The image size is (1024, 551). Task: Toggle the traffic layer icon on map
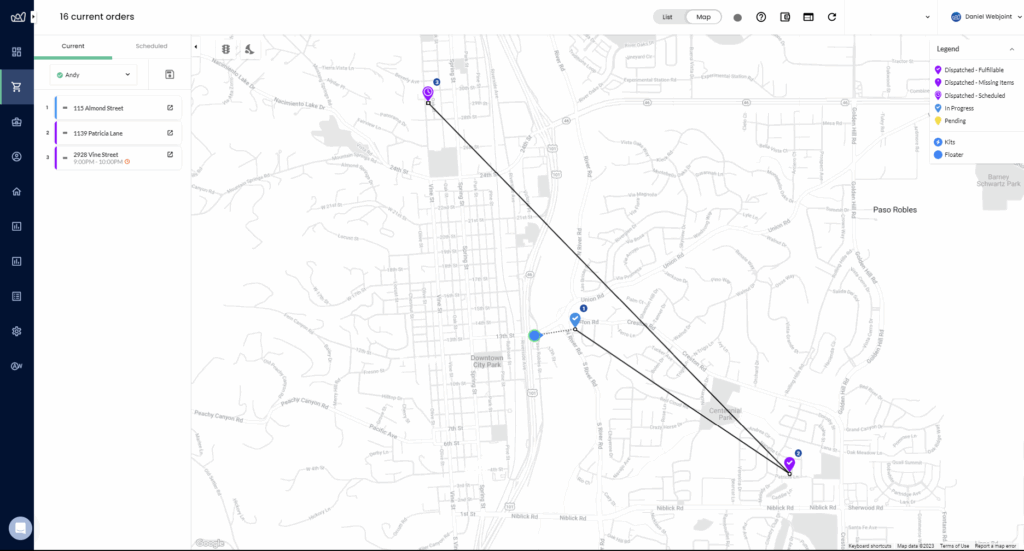pyautogui.click(x=225, y=49)
